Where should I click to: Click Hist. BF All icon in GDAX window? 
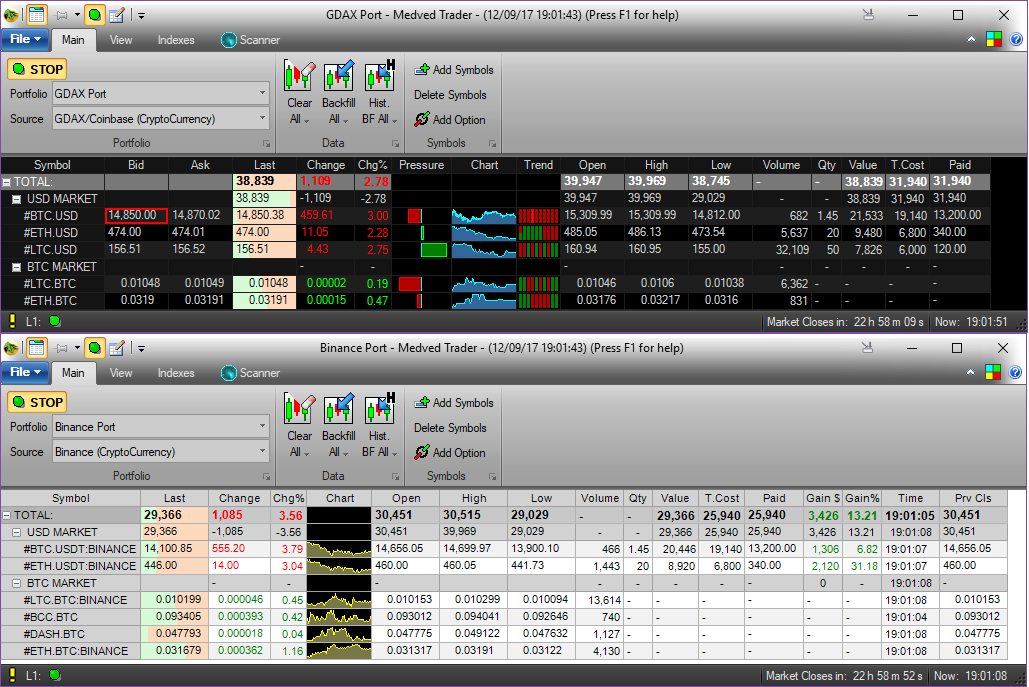point(379,93)
